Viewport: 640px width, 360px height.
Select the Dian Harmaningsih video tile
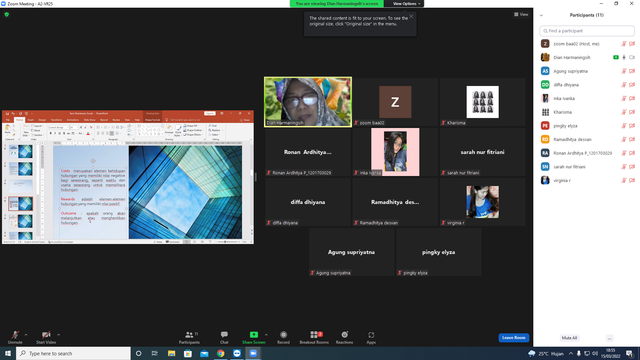(308, 102)
